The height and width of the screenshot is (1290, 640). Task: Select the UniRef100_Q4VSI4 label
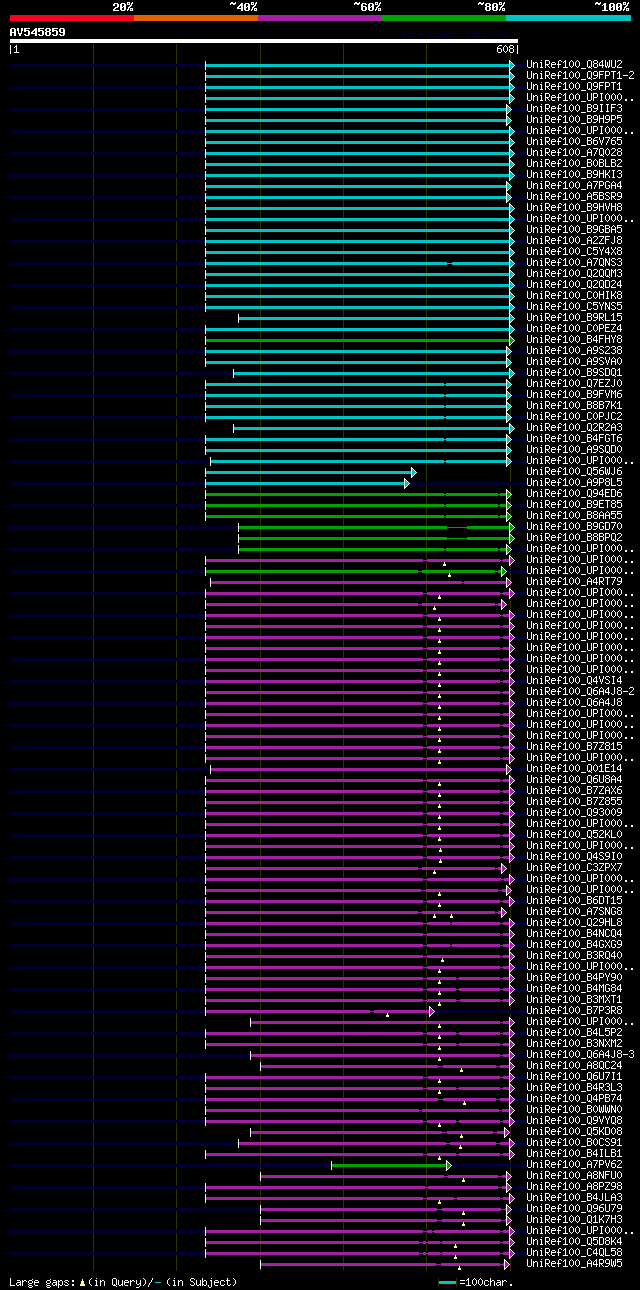tap(574, 680)
